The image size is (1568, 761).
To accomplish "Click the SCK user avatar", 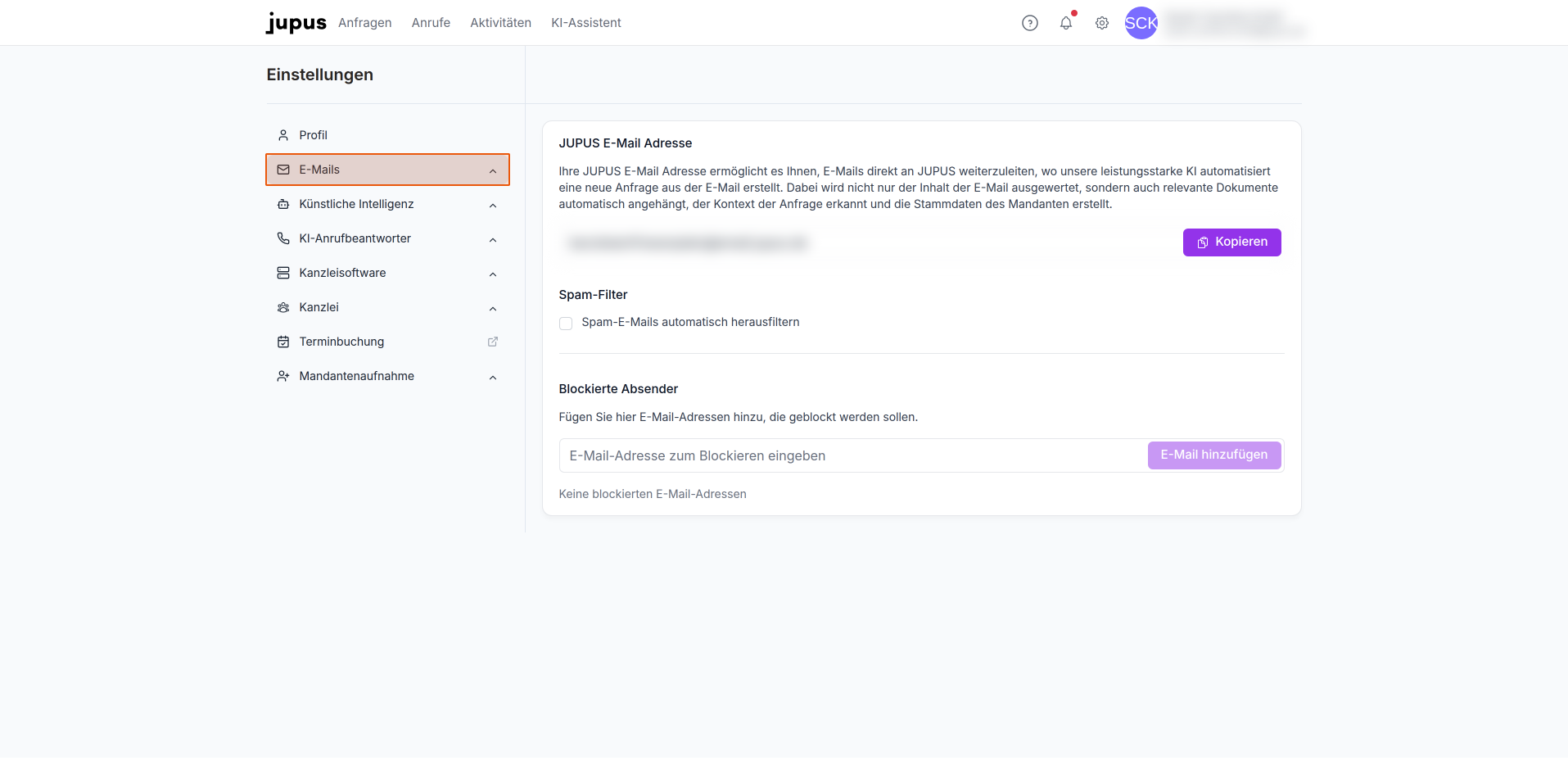I will click(x=1141, y=23).
